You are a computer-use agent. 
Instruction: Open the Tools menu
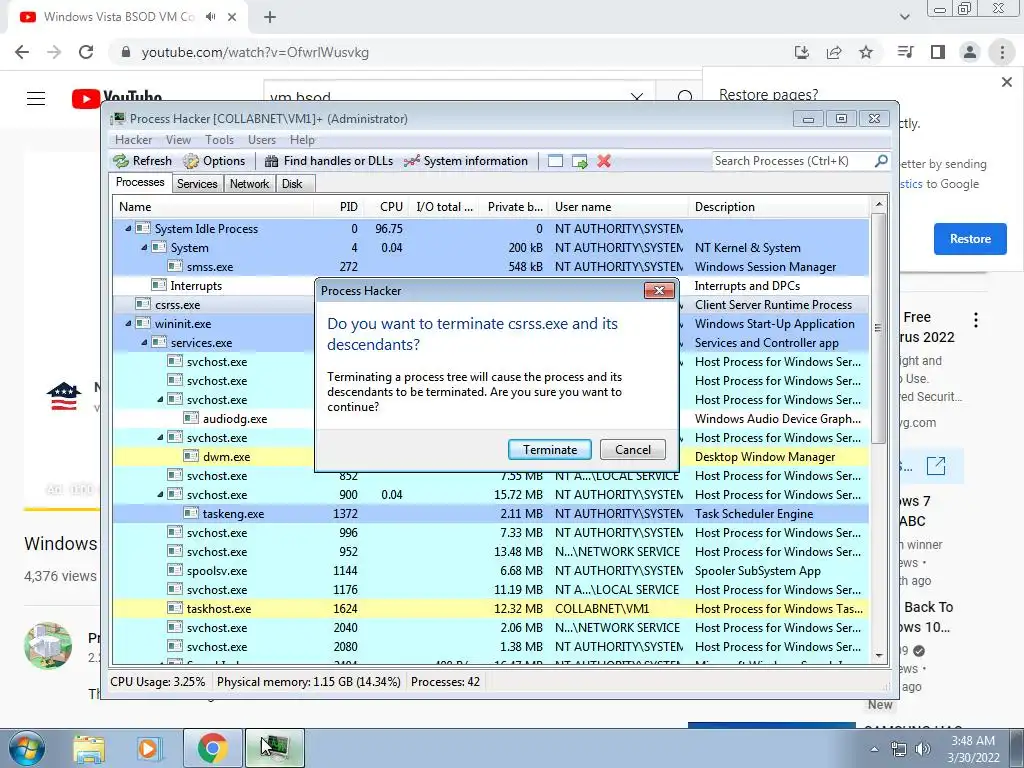(x=219, y=140)
